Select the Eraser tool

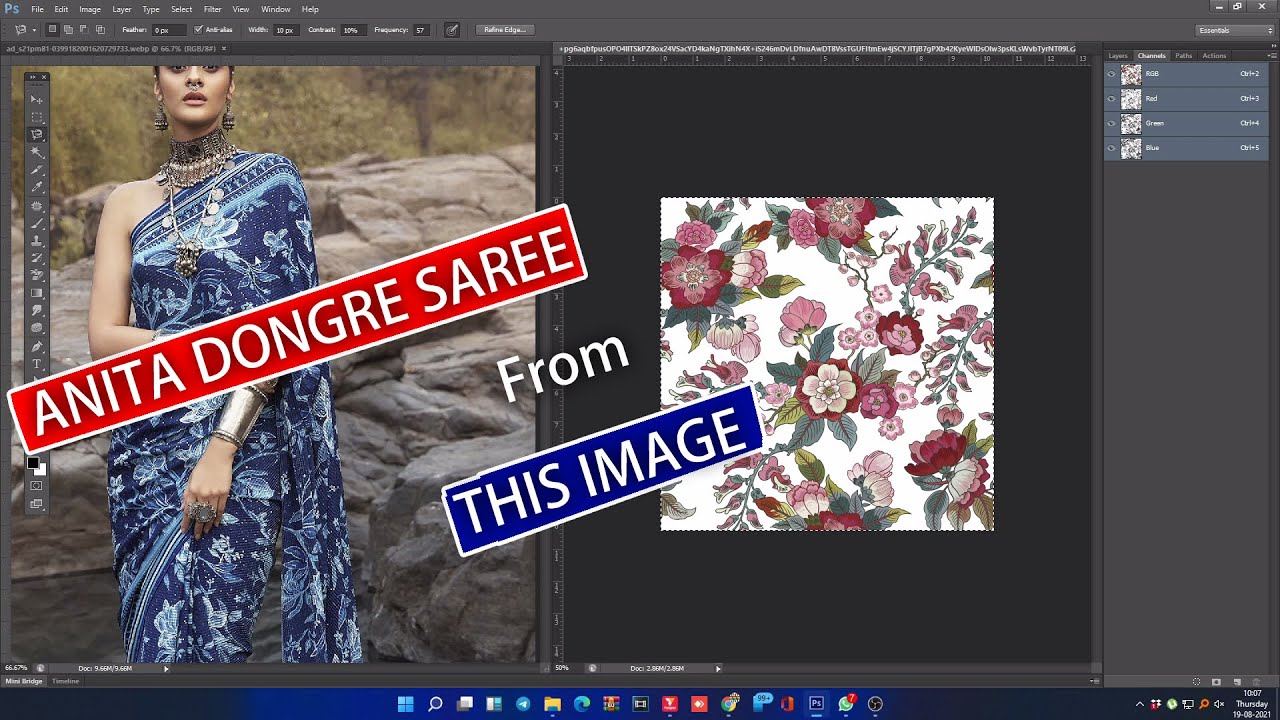click(x=37, y=275)
